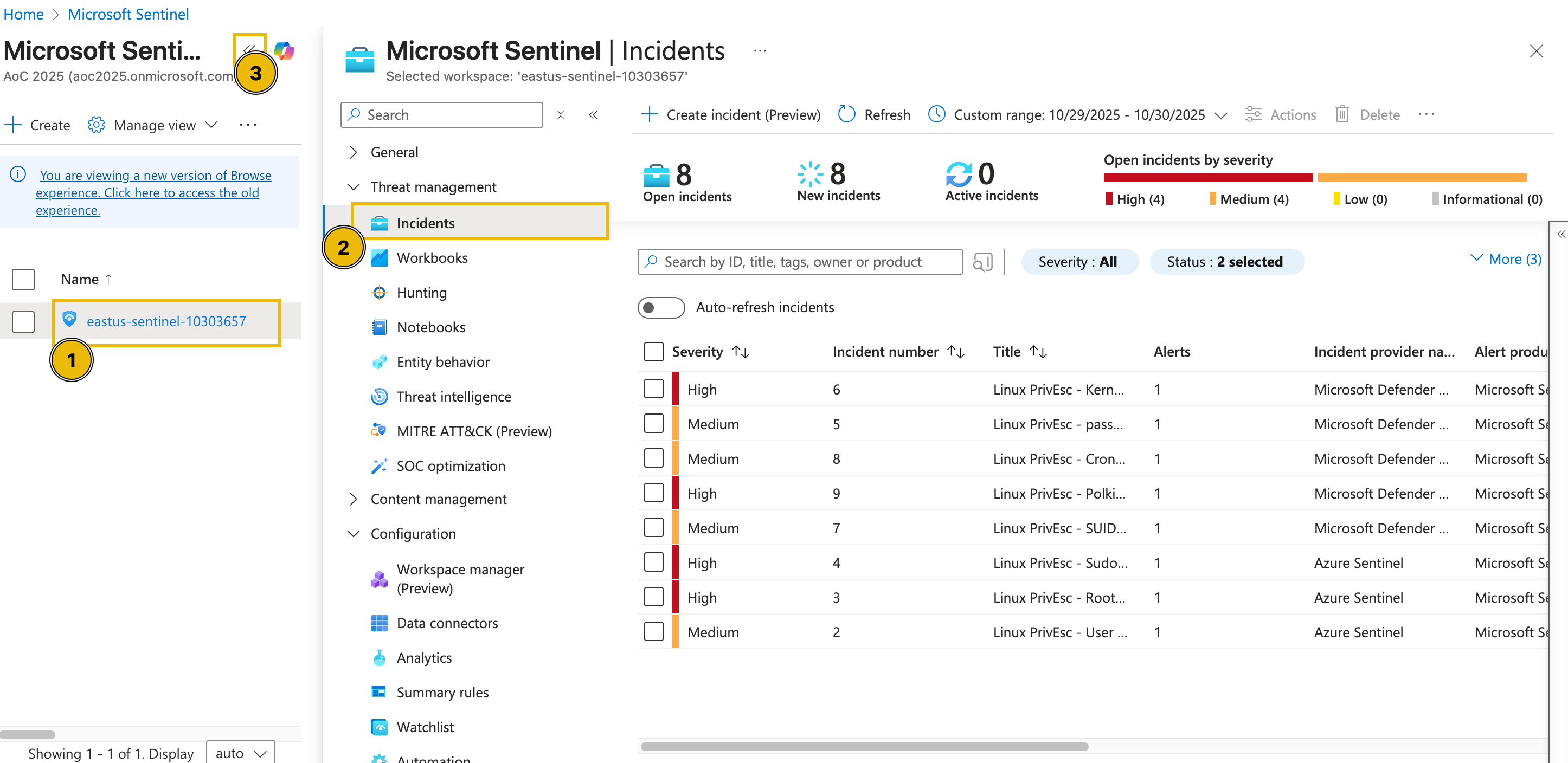The image size is (1568, 763).
Task: Select all incidents via header checkbox
Action: [x=654, y=351]
